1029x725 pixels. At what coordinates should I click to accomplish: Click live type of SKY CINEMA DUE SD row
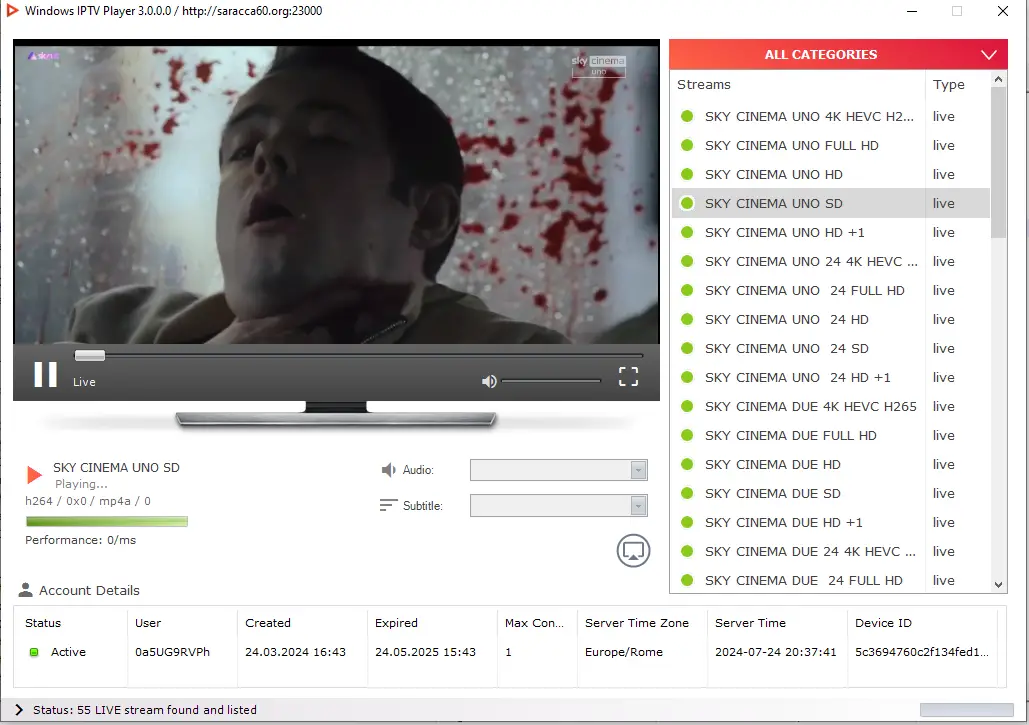[x=944, y=493]
